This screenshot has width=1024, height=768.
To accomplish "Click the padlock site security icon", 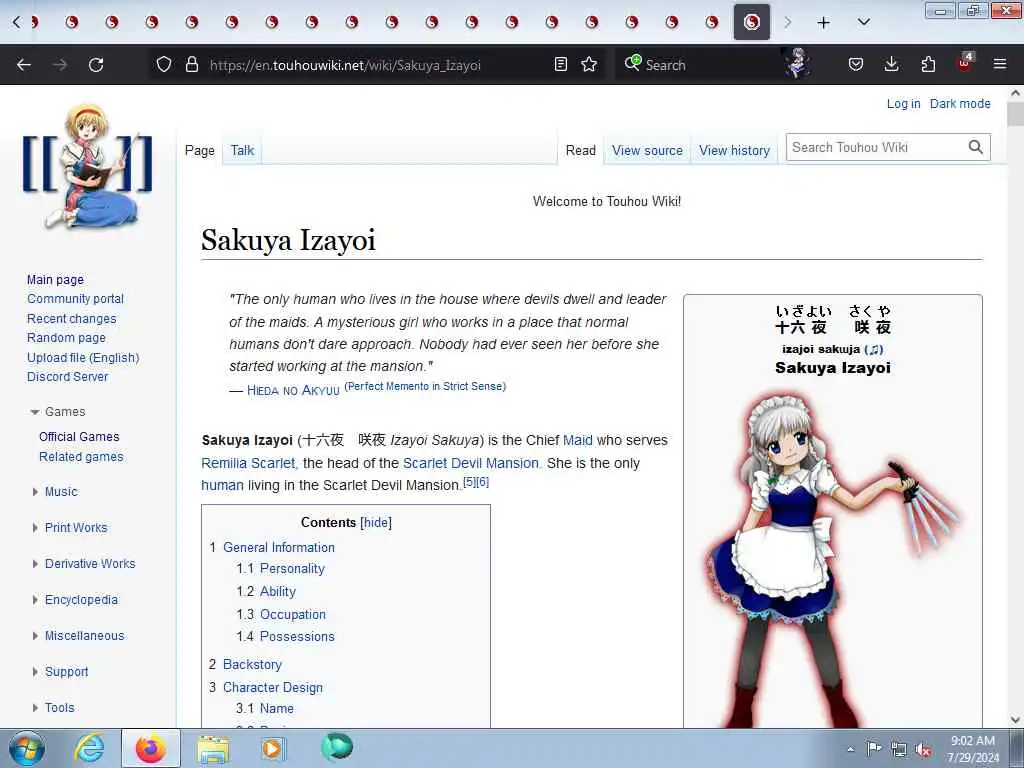I will 191,64.
